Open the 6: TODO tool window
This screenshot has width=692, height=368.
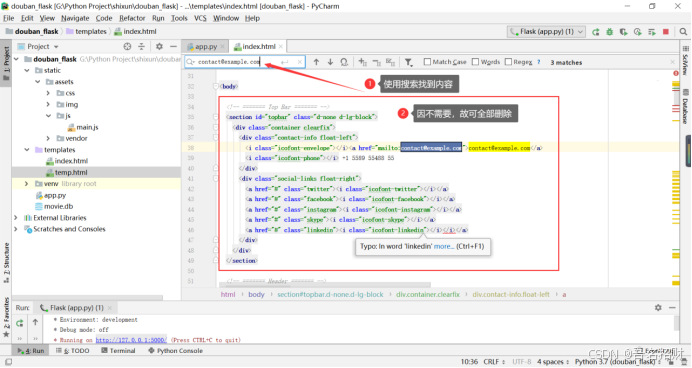click(72, 351)
